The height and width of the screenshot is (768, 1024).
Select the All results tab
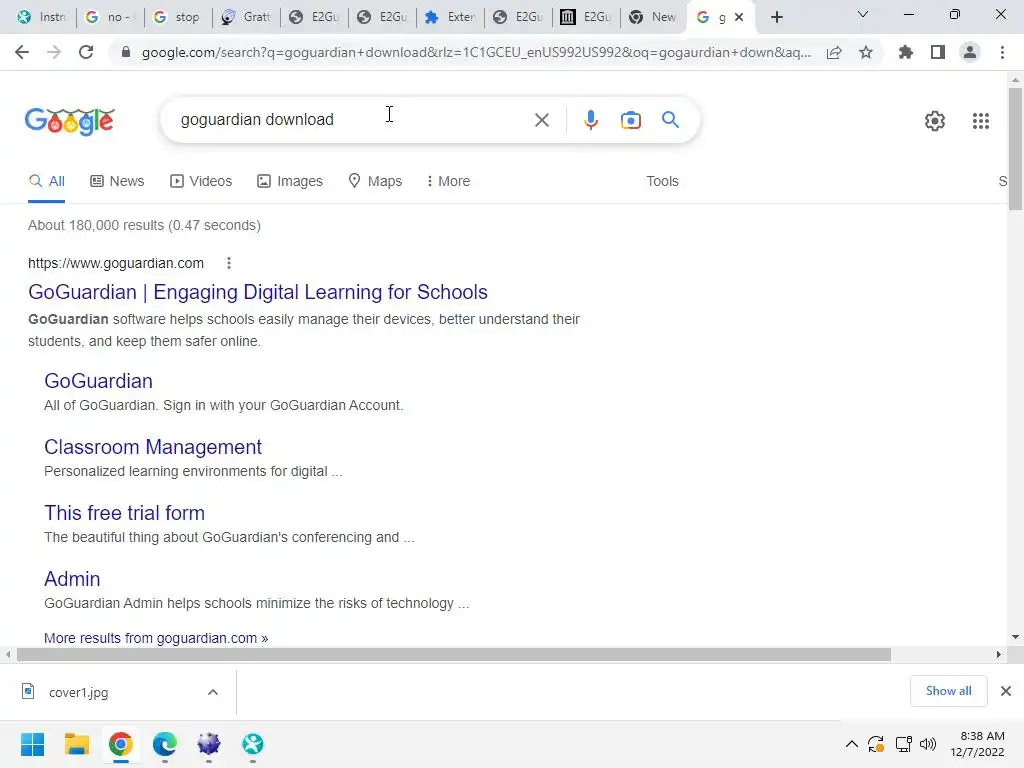click(x=46, y=181)
